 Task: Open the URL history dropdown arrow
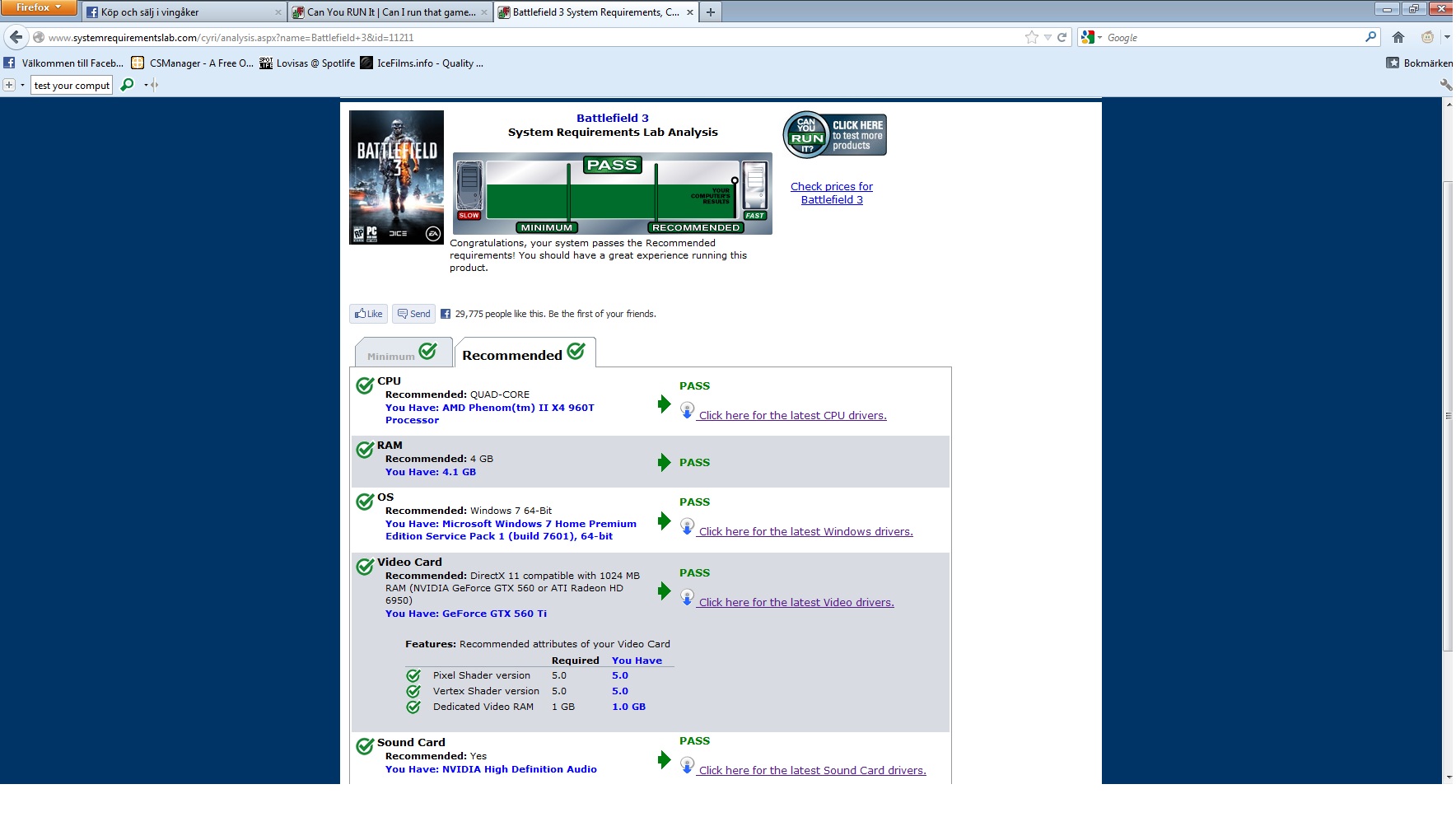pyautogui.click(x=1048, y=37)
